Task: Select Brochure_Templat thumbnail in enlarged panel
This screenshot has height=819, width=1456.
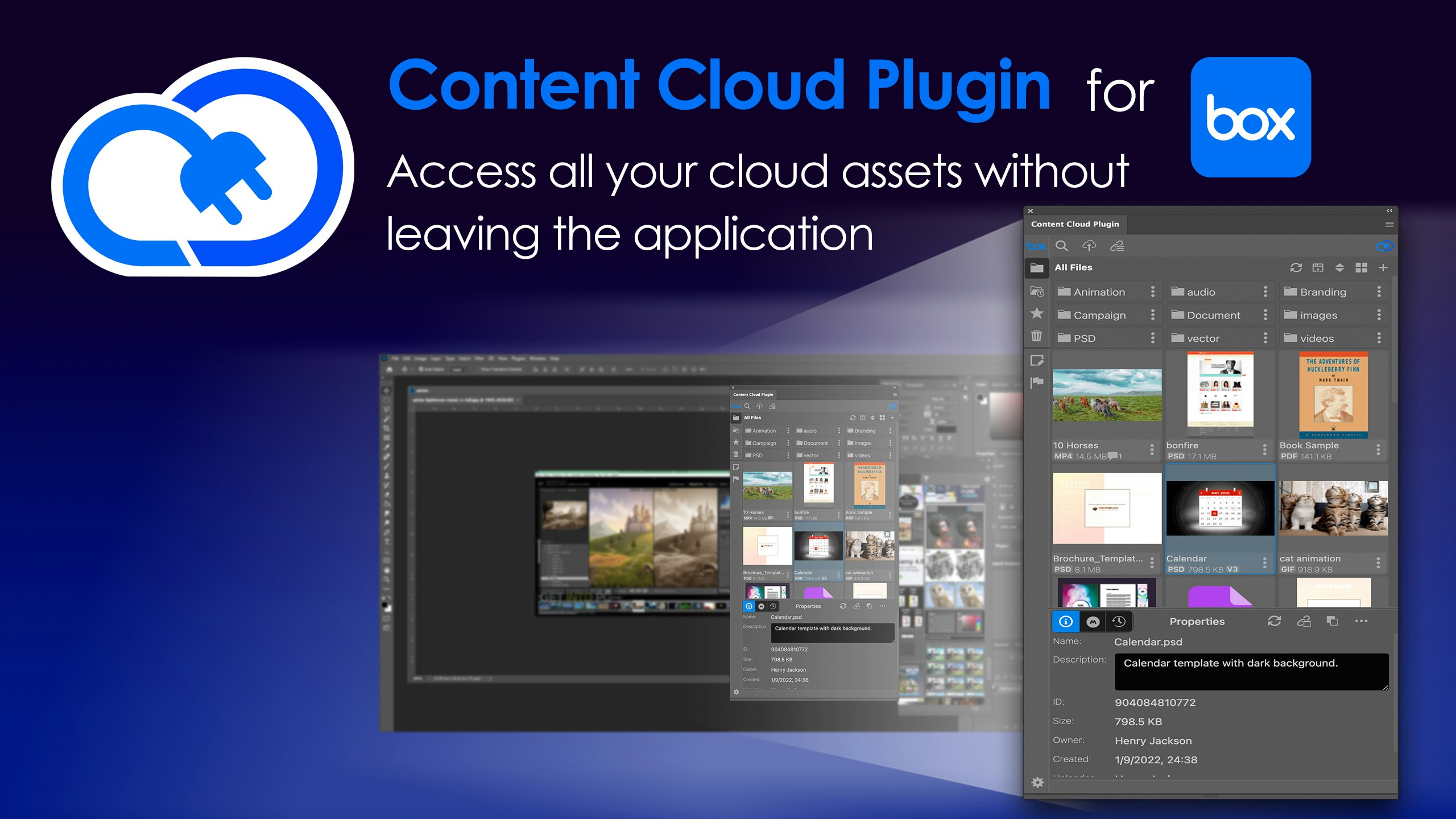Action: tap(1107, 508)
